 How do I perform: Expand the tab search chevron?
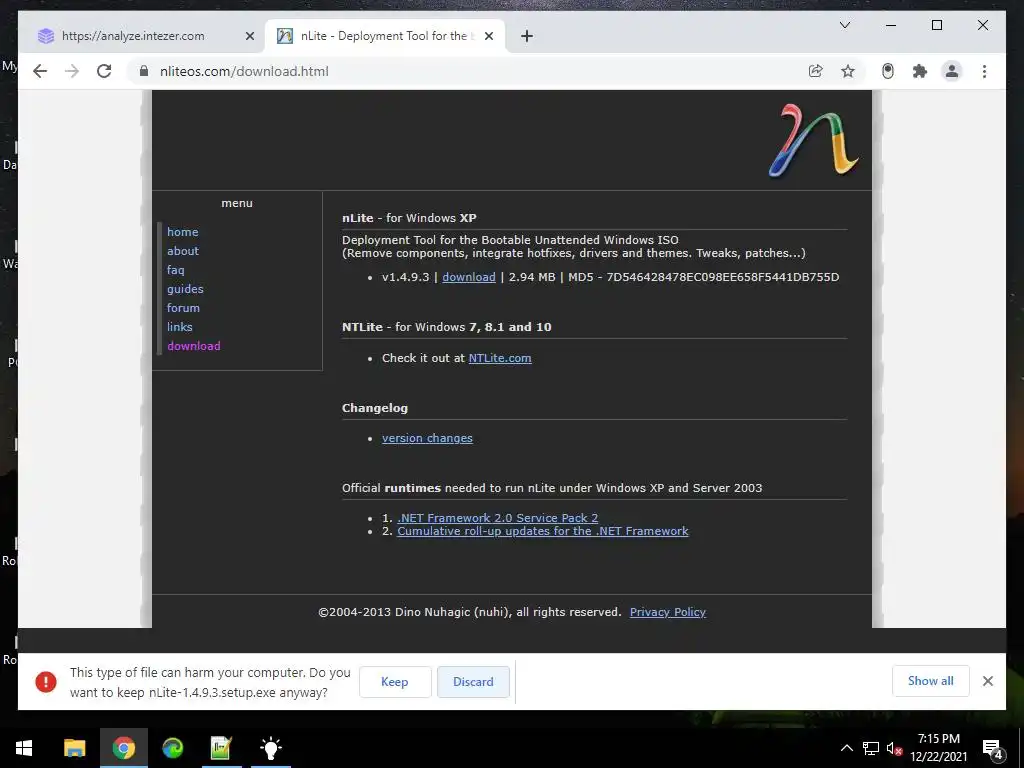pos(844,25)
